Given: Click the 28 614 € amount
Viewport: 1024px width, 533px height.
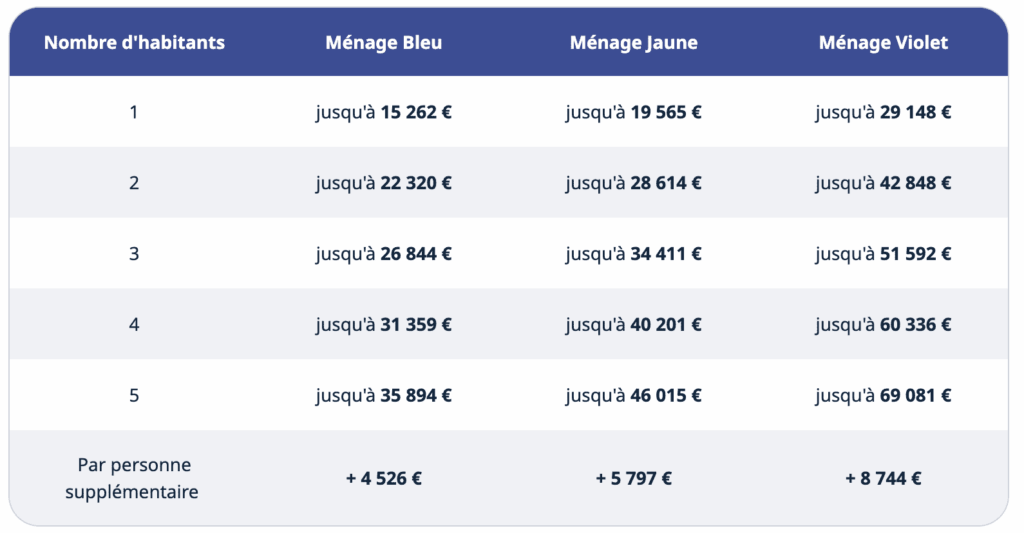Looking at the screenshot, I should pyautogui.click(x=665, y=183).
